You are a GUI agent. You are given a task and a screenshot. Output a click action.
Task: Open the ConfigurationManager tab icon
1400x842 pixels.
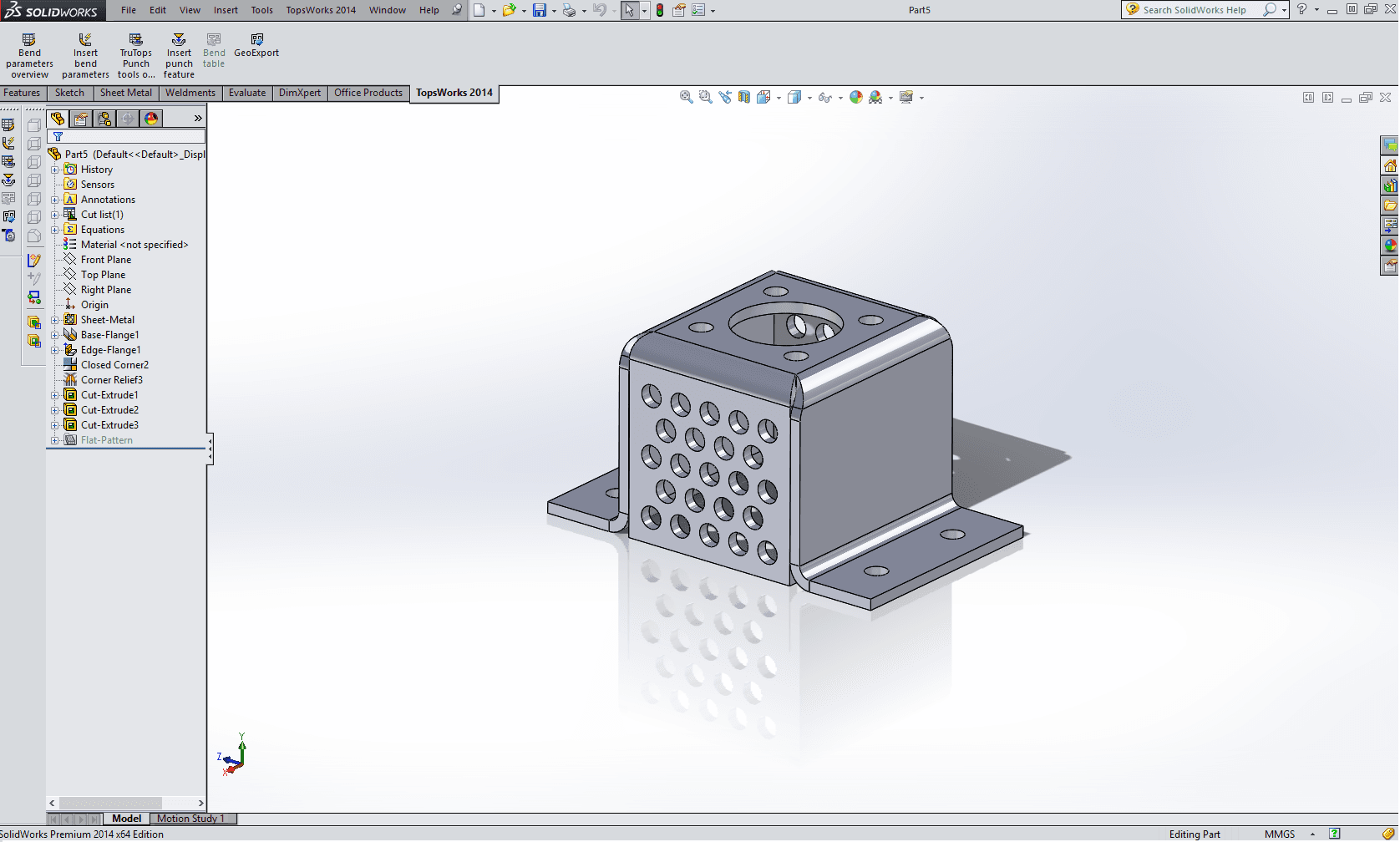coord(104,119)
